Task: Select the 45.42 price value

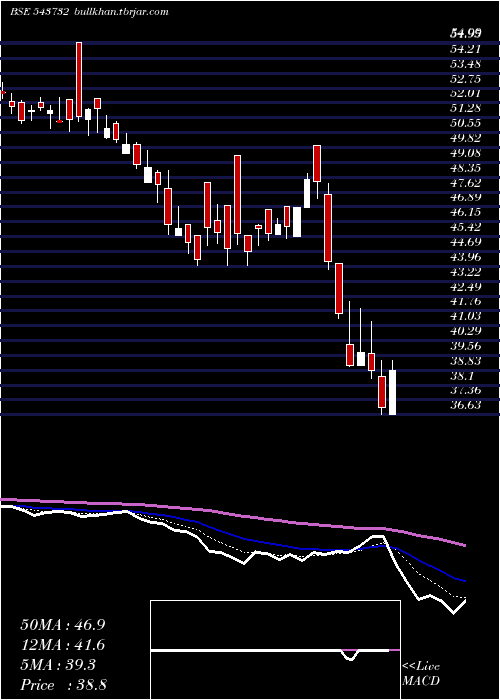Action: [x=466, y=227]
